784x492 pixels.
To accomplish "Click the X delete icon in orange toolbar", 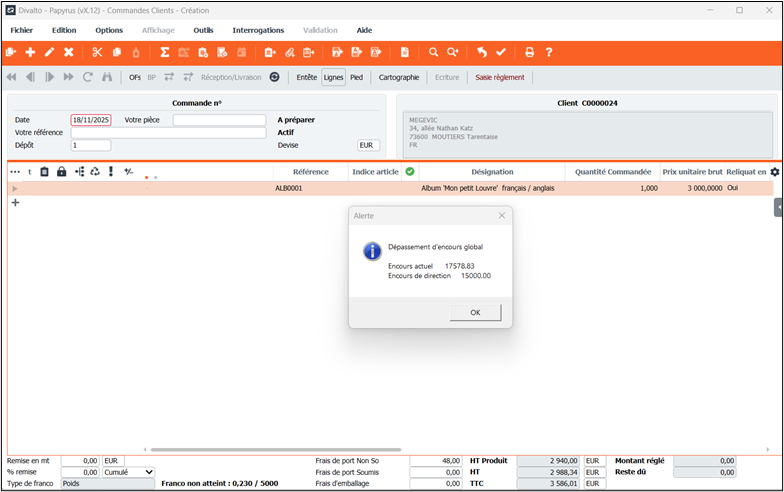I will click(x=68, y=52).
